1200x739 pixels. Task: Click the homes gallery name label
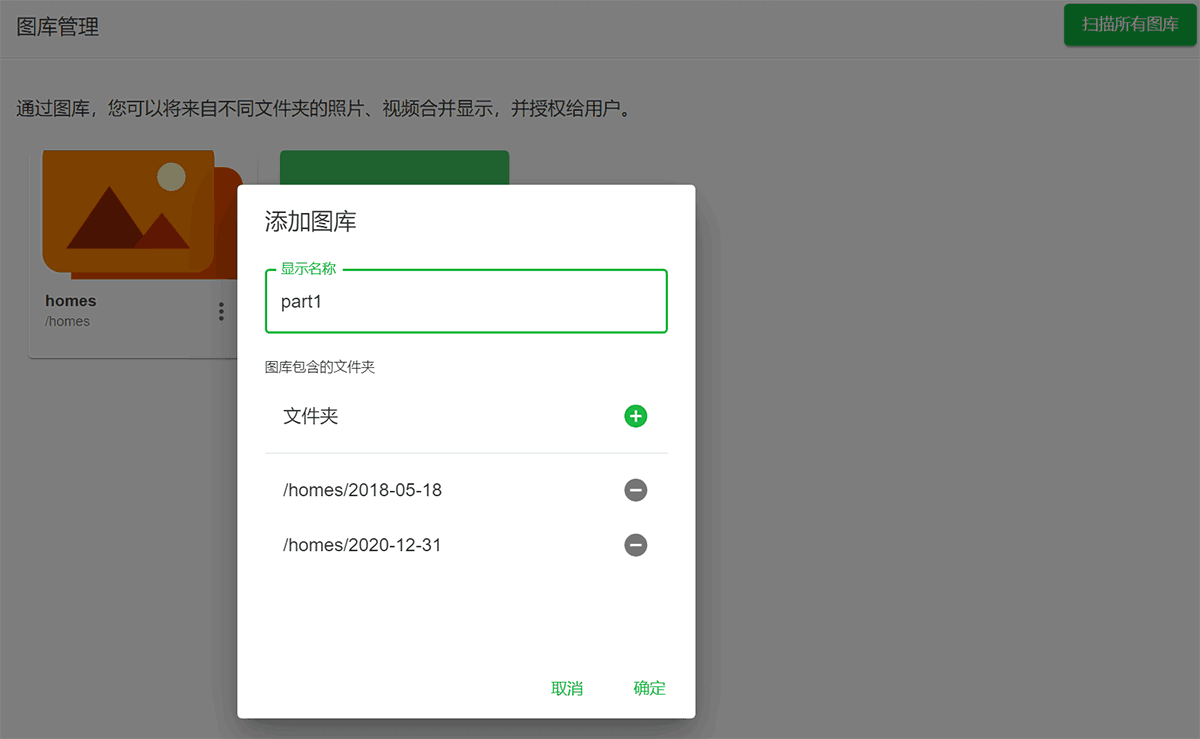point(71,300)
